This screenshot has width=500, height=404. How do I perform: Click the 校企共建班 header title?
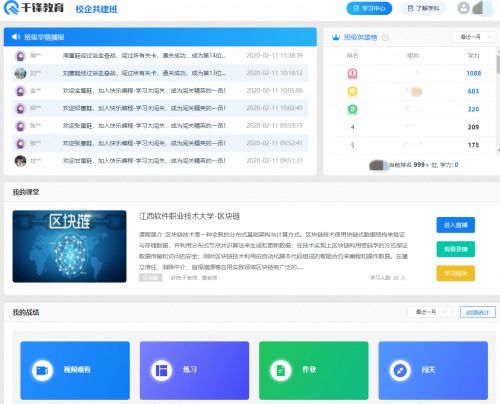click(x=96, y=9)
